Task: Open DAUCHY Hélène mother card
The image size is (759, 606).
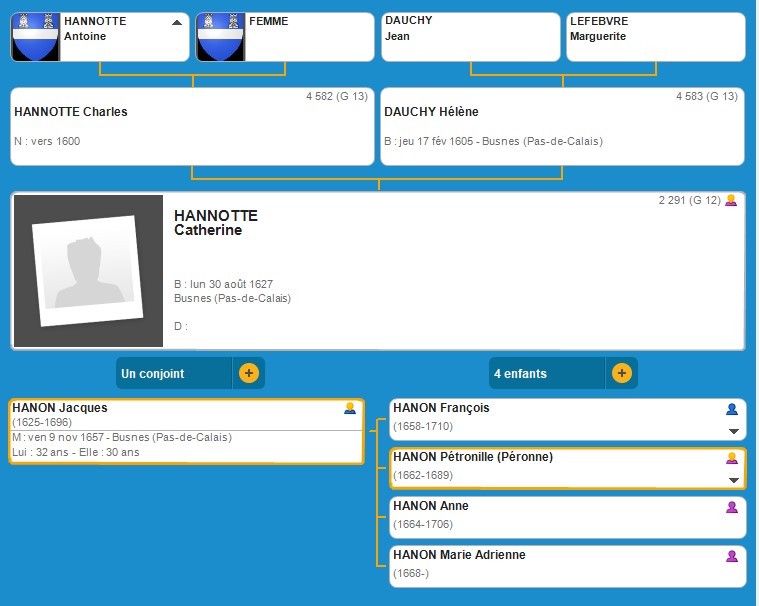Action: pos(561,126)
